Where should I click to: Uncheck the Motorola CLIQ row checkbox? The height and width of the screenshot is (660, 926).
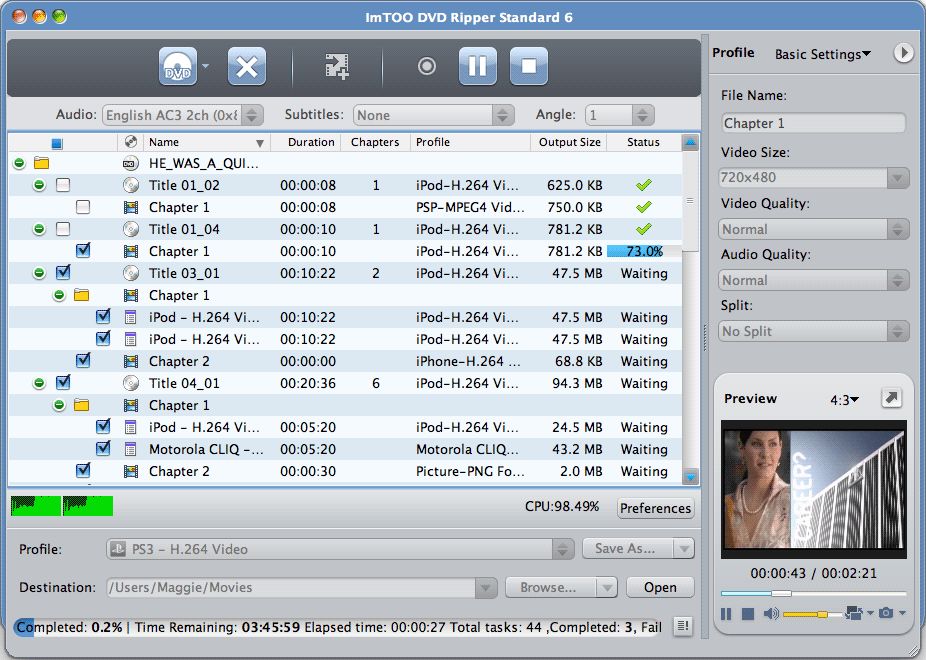pyautogui.click(x=103, y=448)
